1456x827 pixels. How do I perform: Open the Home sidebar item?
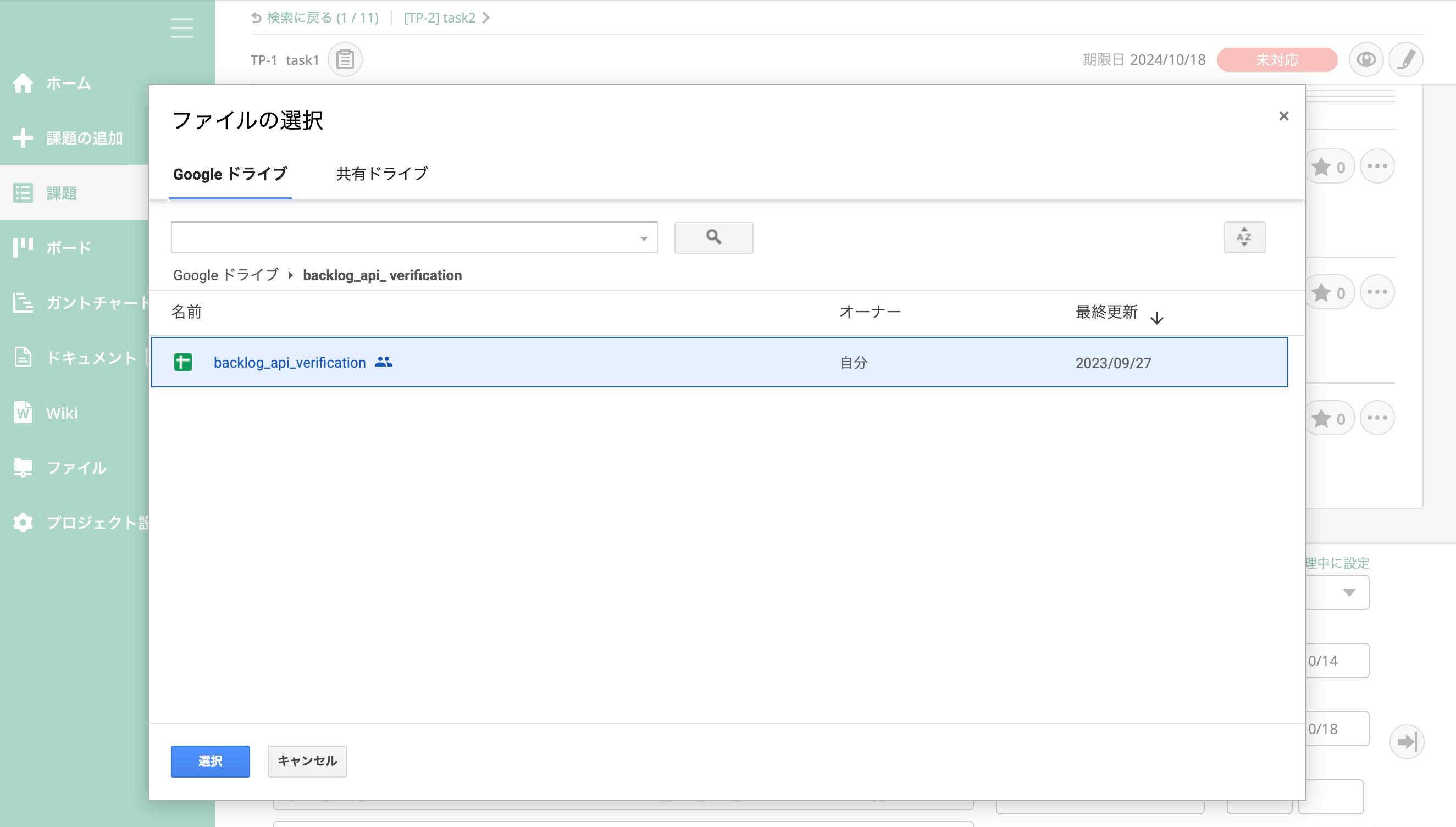[x=68, y=84]
